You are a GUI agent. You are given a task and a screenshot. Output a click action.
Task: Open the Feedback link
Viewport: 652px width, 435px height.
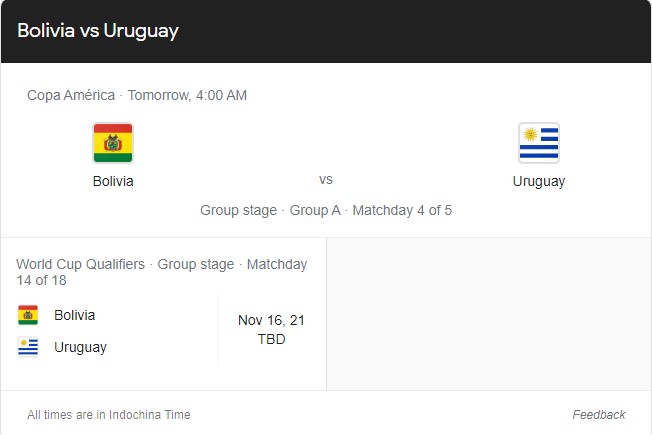coord(599,415)
